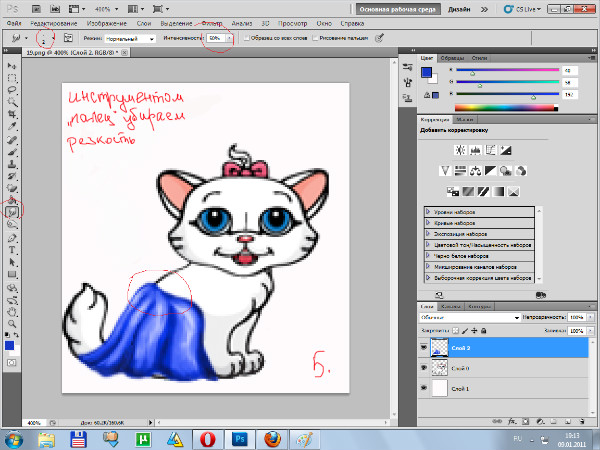Viewport: 600px width, 450px height.
Task: Add Brightness/Contrast adjustment icon
Action: [x=460, y=150]
